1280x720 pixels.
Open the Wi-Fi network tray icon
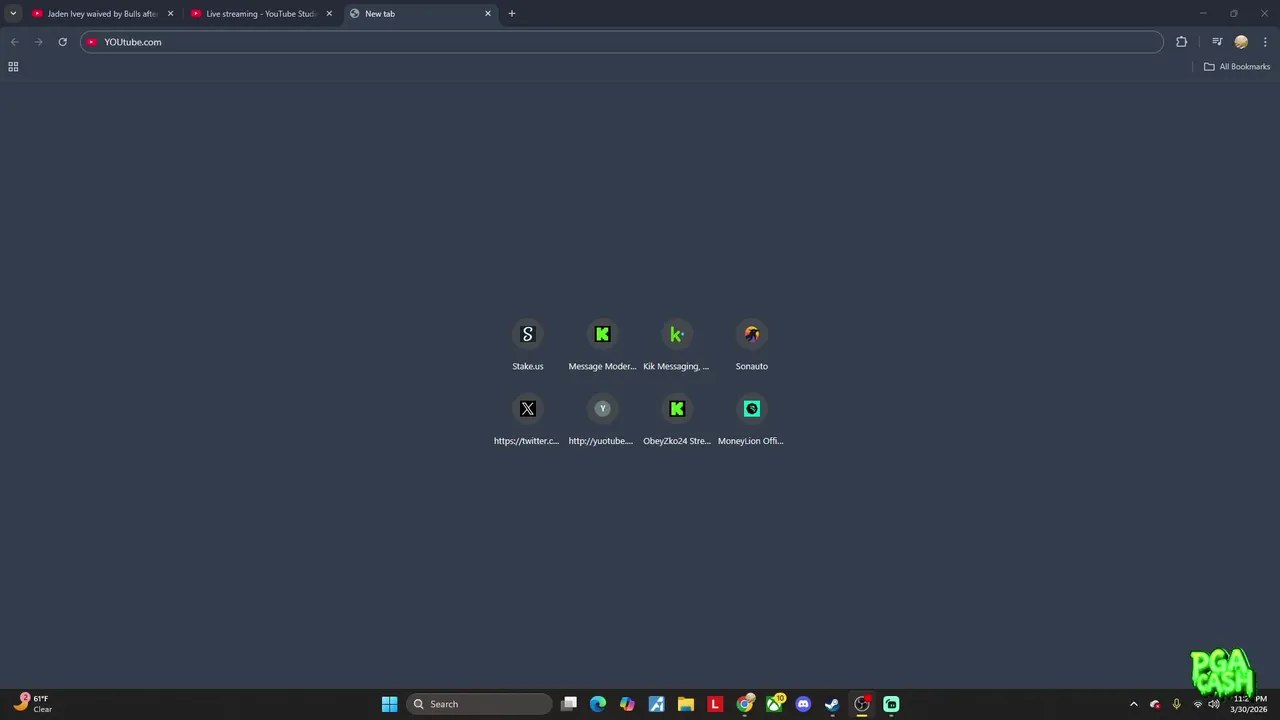[1198, 704]
